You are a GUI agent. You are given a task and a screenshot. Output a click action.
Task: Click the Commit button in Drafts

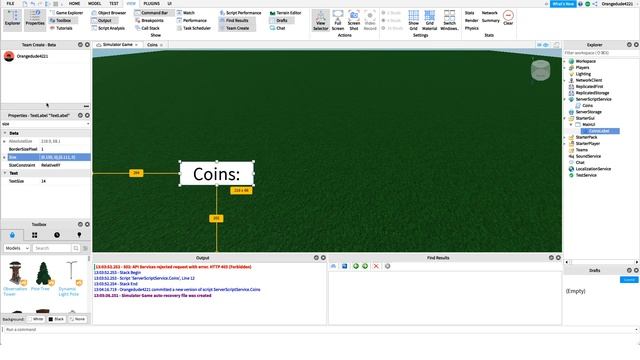point(629,280)
